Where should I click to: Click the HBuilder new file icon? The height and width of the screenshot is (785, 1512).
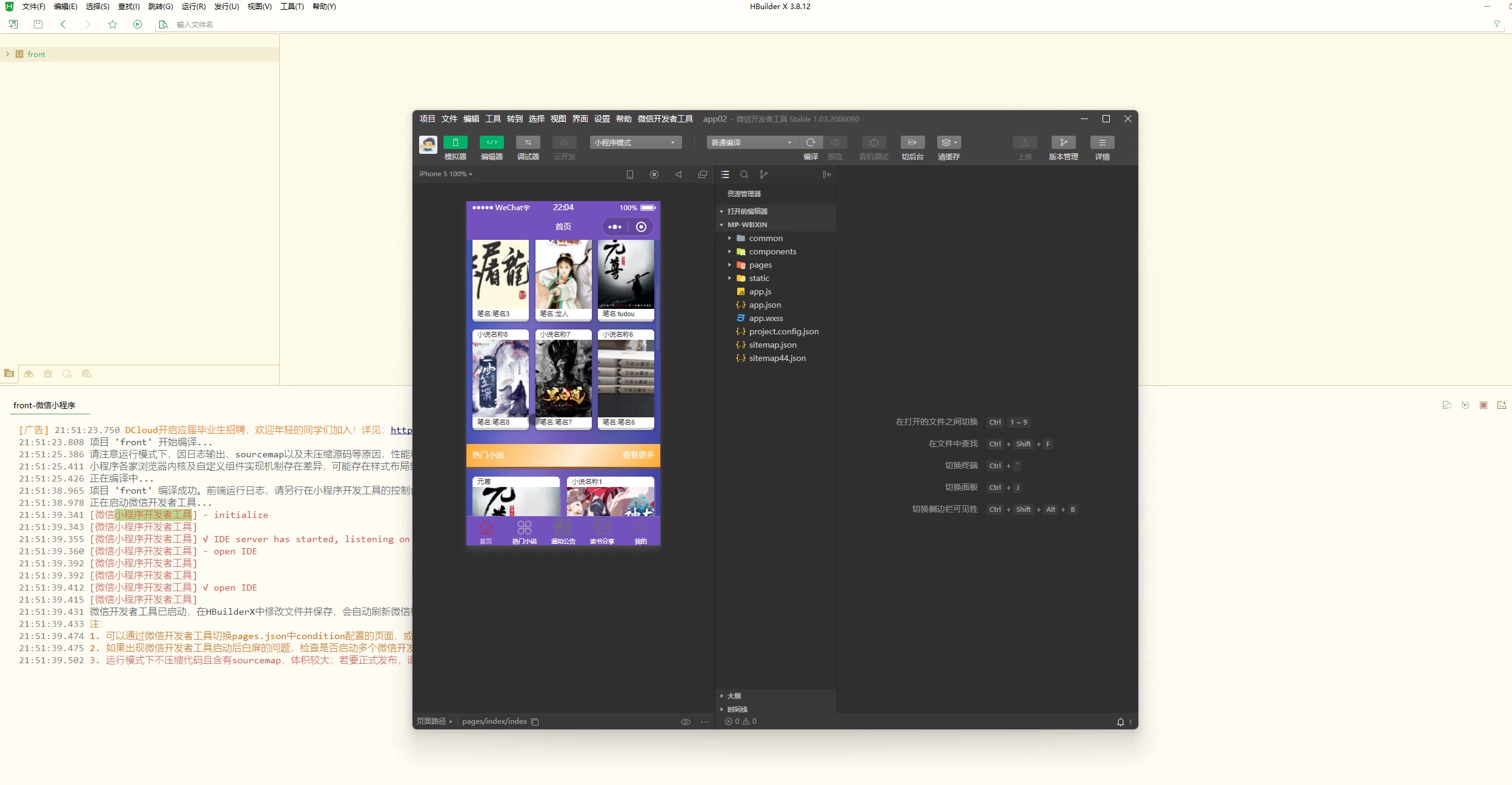(x=13, y=24)
